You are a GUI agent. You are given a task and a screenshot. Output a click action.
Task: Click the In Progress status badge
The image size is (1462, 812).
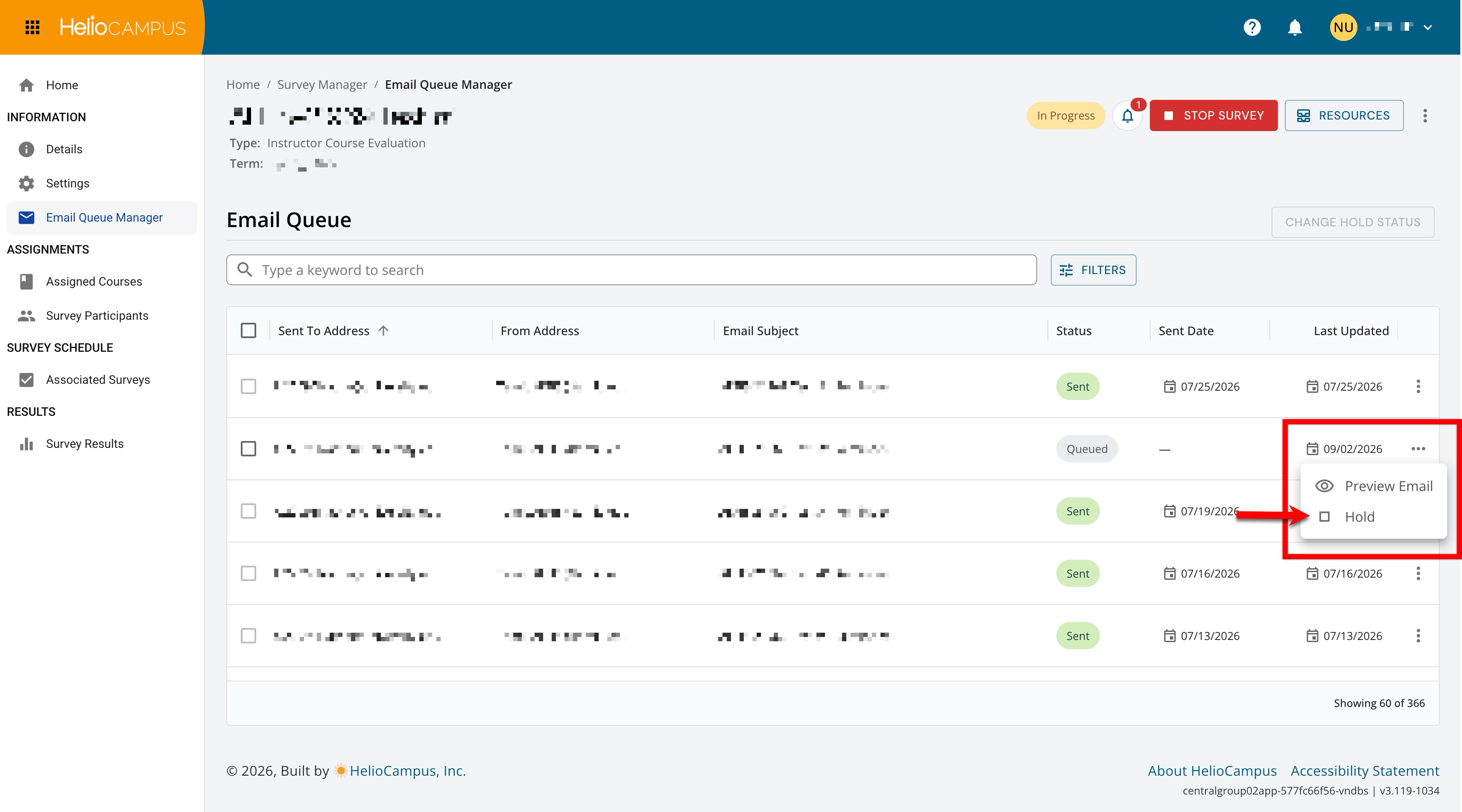point(1065,115)
